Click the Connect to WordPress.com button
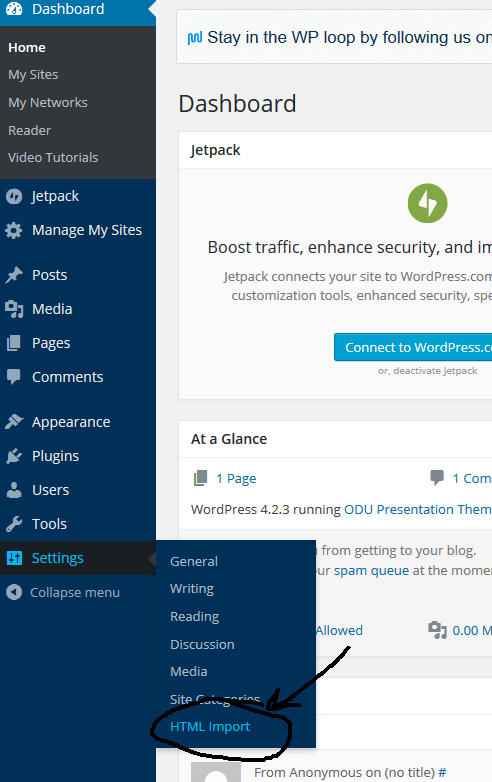The image size is (492, 782). pos(413,347)
